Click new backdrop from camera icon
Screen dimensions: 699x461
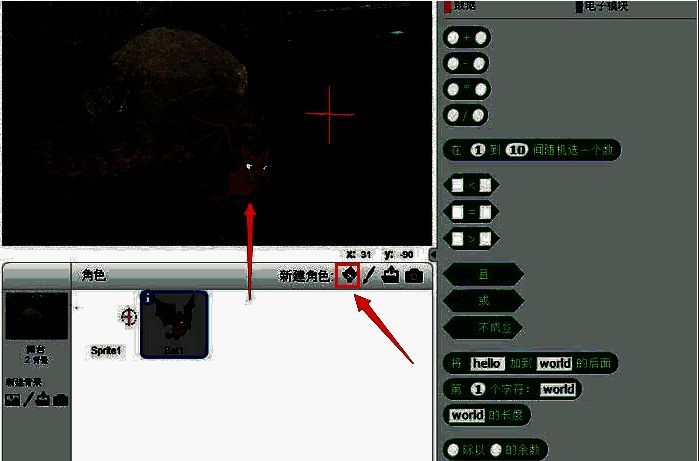pyautogui.click(x=61, y=399)
